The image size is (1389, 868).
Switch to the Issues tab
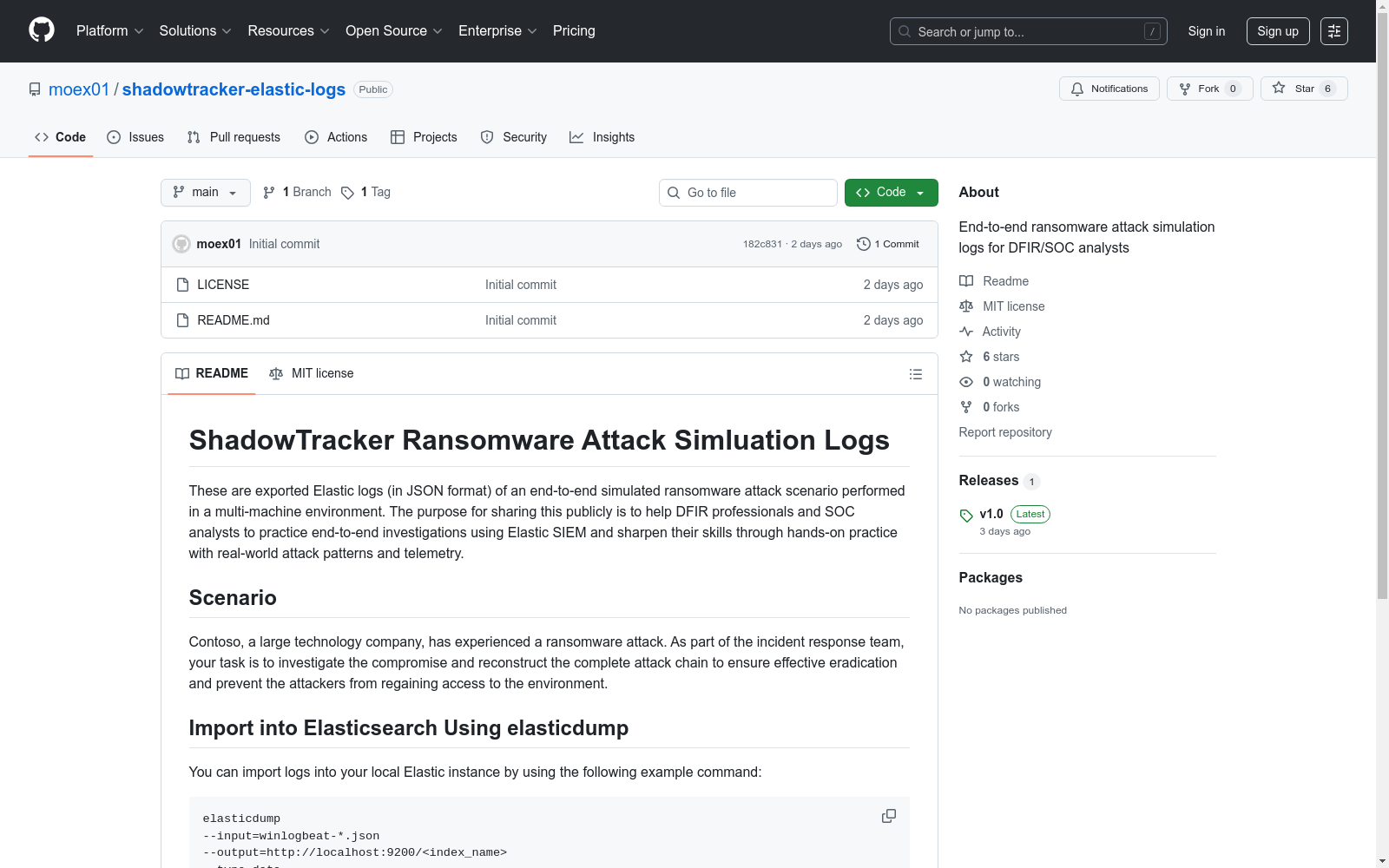(x=135, y=137)
